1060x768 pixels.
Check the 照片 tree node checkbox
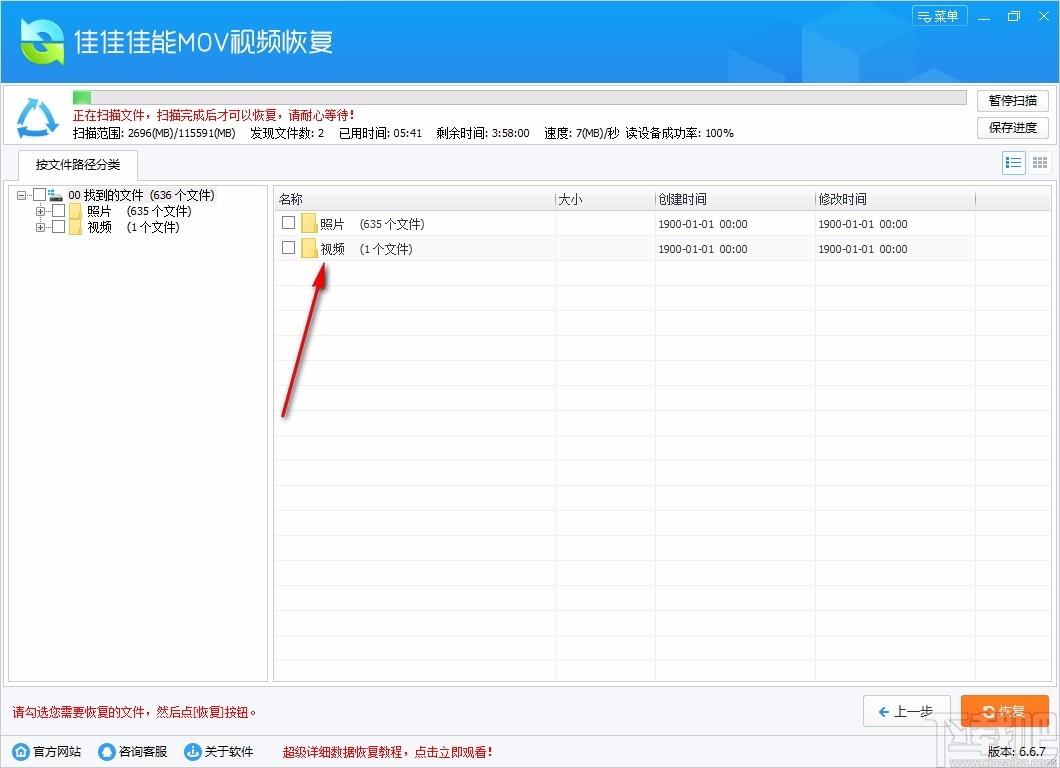(58, 210)
